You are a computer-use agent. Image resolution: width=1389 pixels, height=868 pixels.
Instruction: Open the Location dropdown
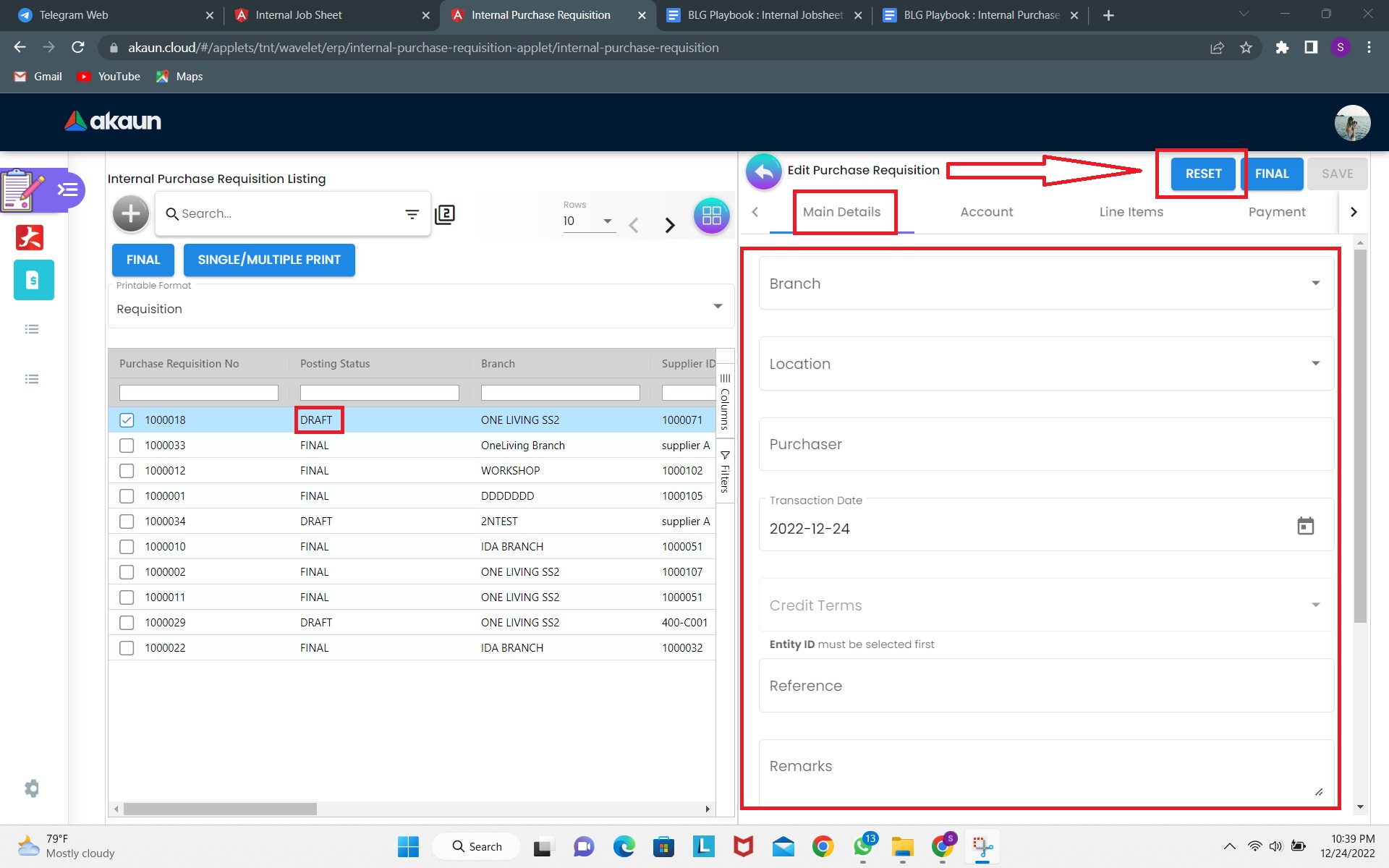click(x=1314, y=364)
